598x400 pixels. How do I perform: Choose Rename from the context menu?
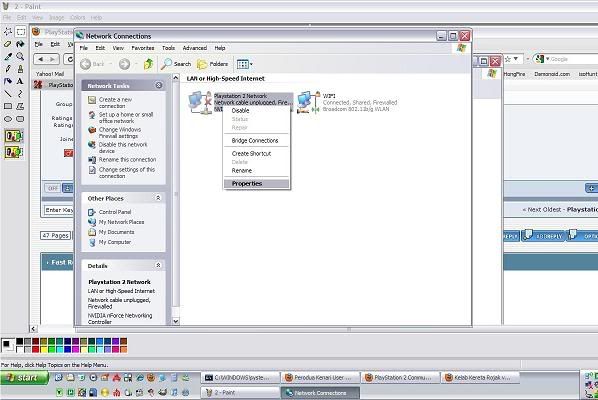[x=257, y=171]
